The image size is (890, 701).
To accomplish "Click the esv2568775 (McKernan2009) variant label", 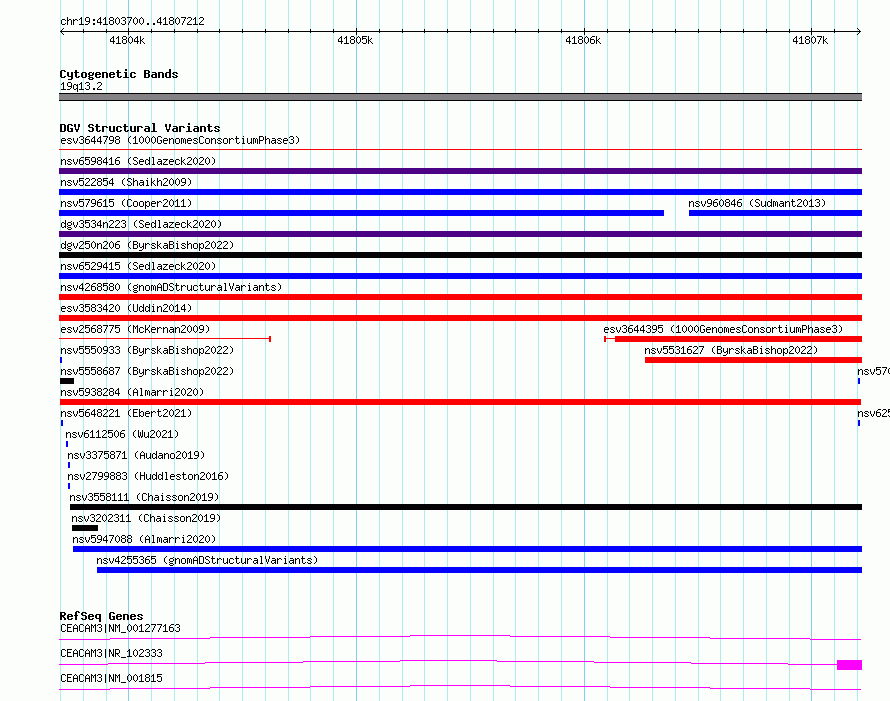I will click(135, 329).
